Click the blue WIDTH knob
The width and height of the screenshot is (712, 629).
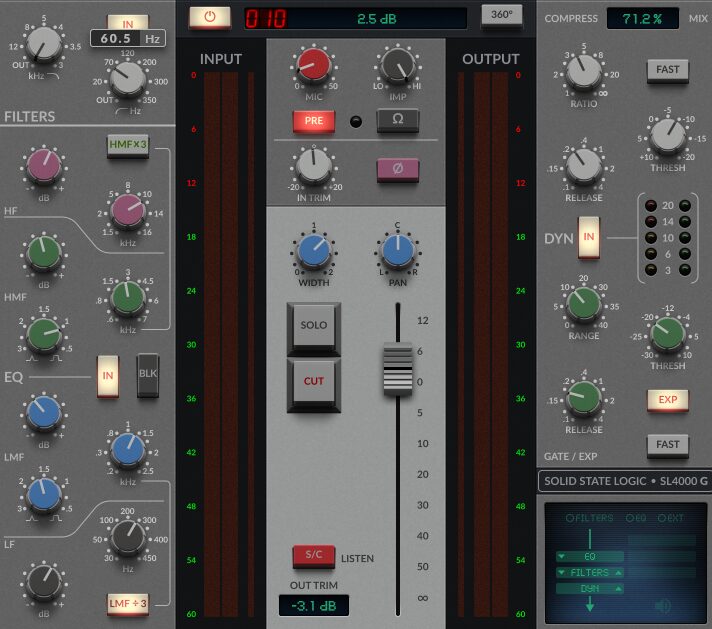pyautogui.click(x=313, y=252)
